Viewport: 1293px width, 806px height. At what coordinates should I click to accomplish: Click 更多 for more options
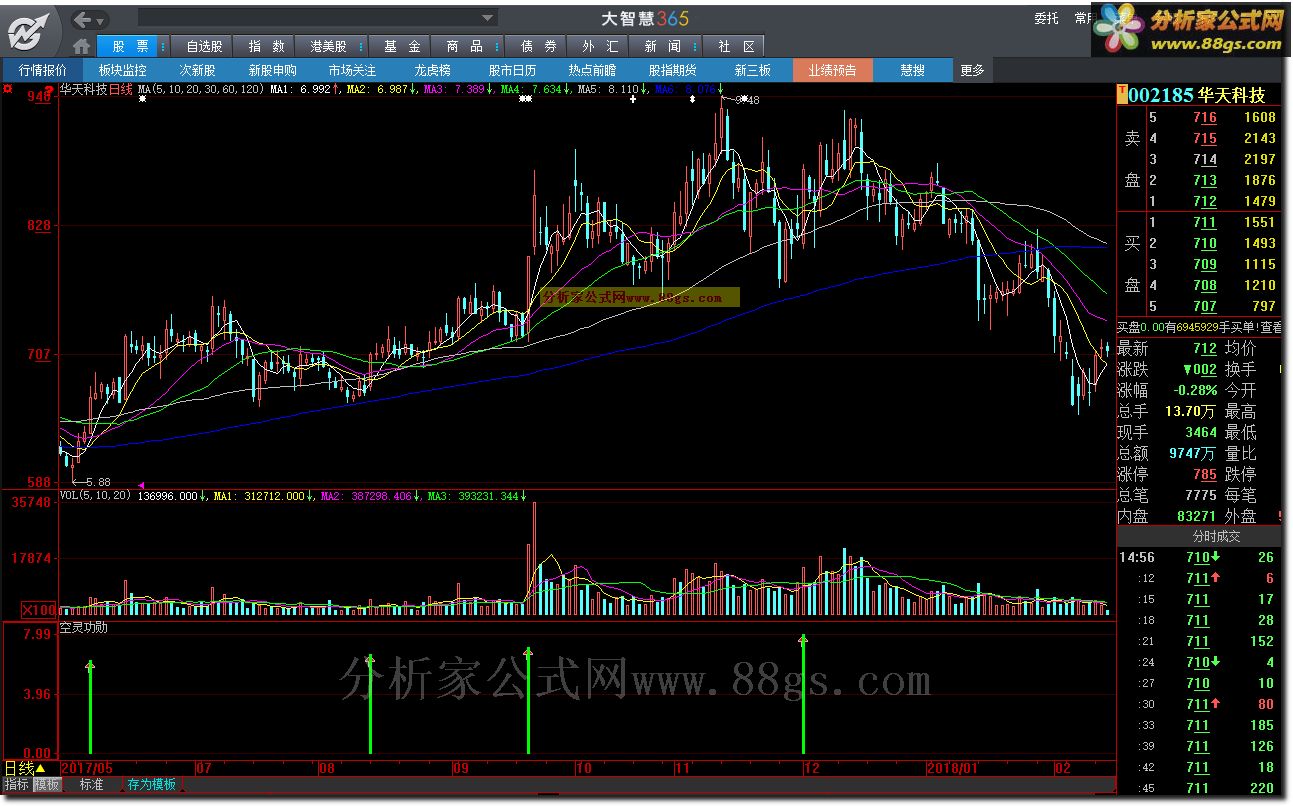[x=972, y=70]
